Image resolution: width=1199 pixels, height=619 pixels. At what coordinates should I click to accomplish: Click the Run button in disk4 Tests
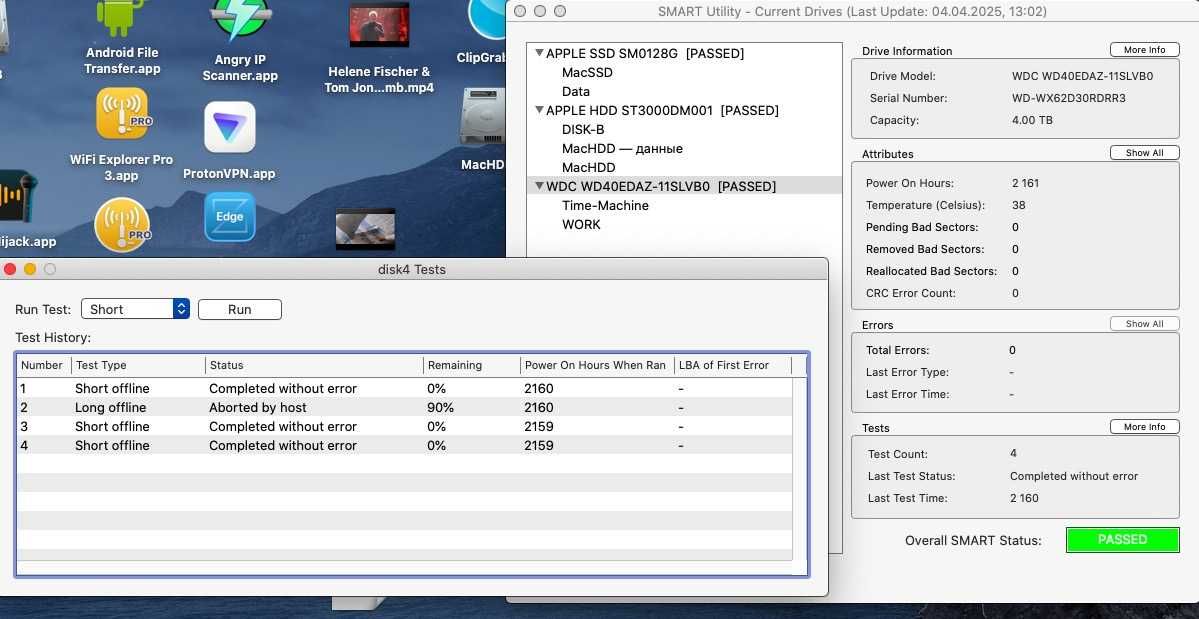[x=239, y=309]
